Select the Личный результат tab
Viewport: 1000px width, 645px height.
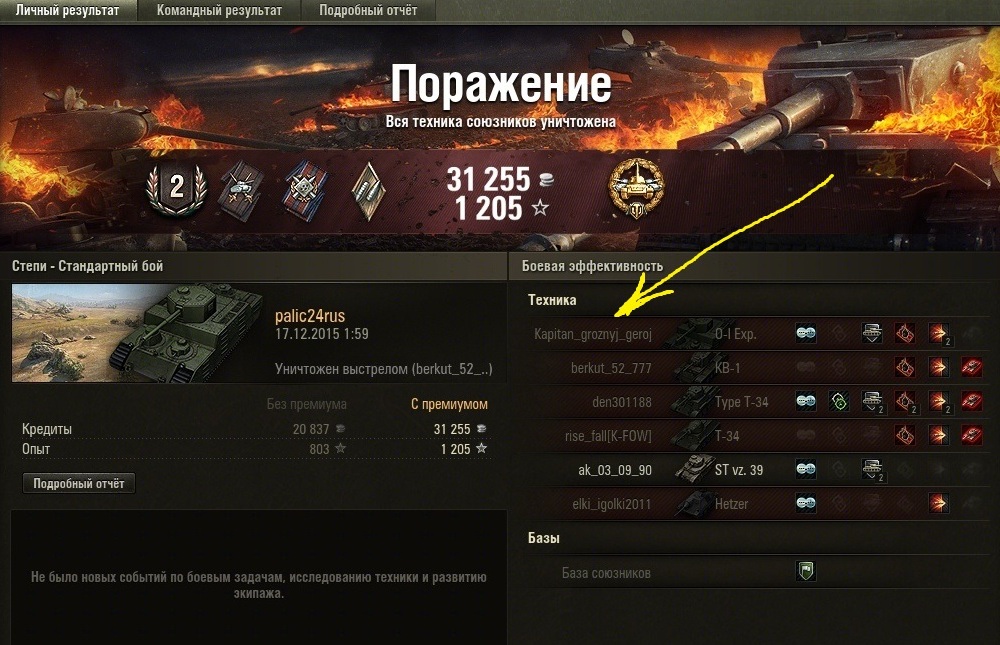pos(68,11)
